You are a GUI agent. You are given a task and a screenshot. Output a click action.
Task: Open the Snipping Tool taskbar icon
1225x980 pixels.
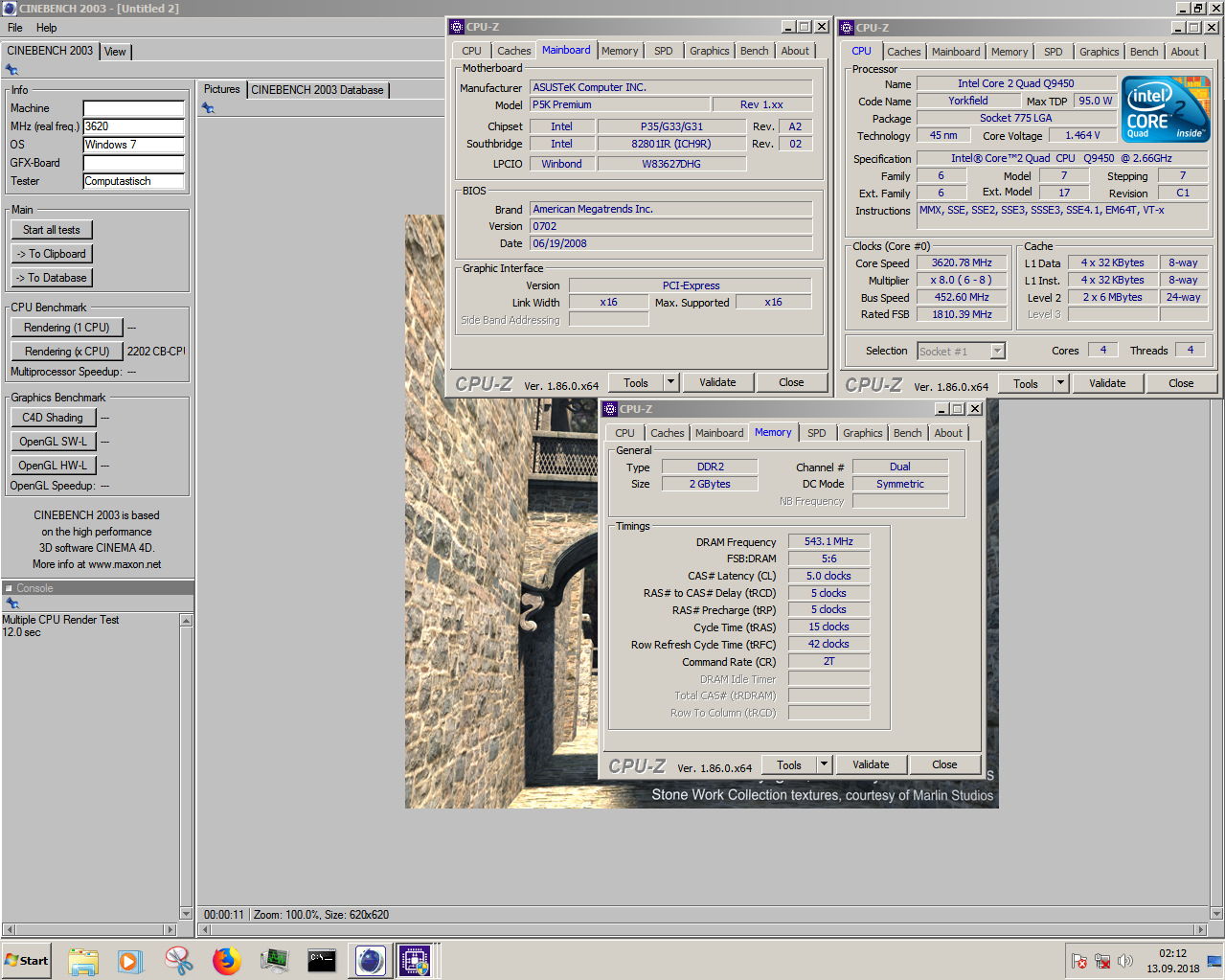point(178,961)
